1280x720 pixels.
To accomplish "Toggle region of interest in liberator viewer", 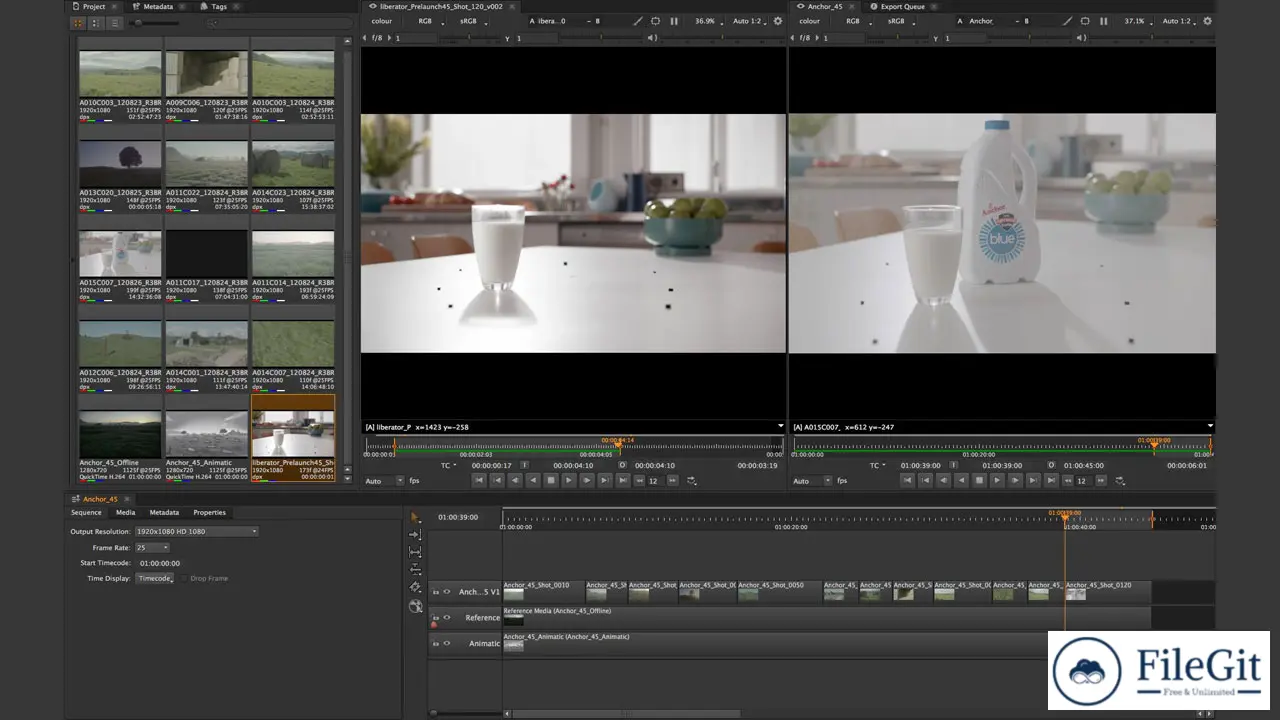I will click(x=656, y=21).
